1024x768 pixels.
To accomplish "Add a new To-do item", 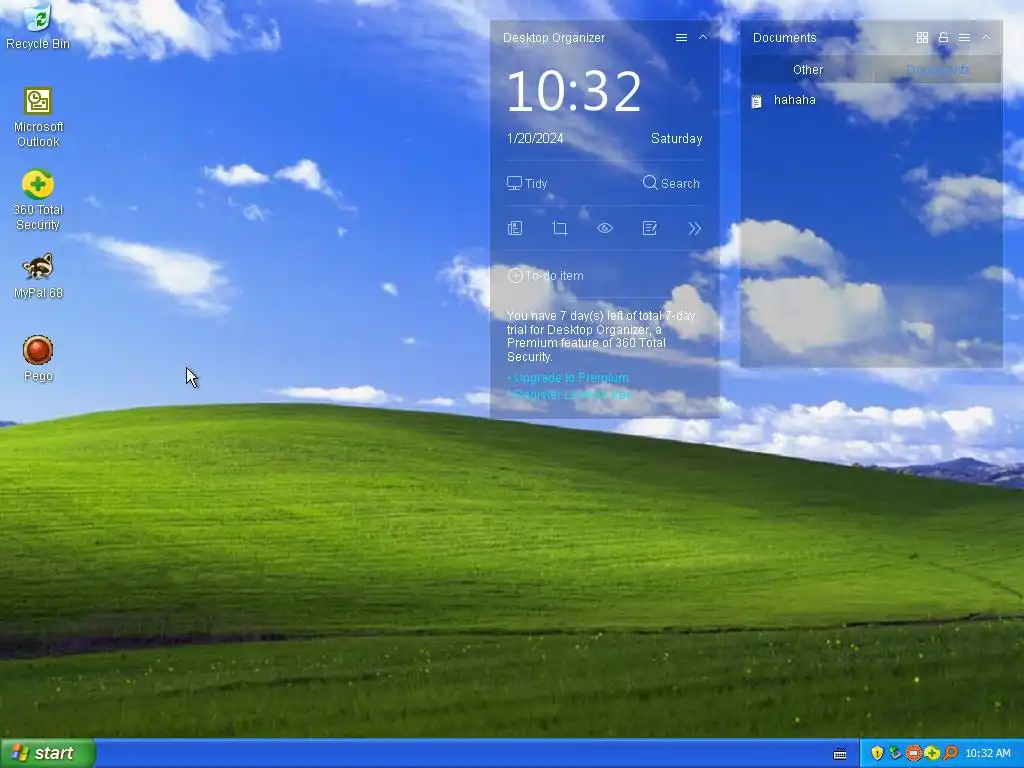I will coord(545,276).
